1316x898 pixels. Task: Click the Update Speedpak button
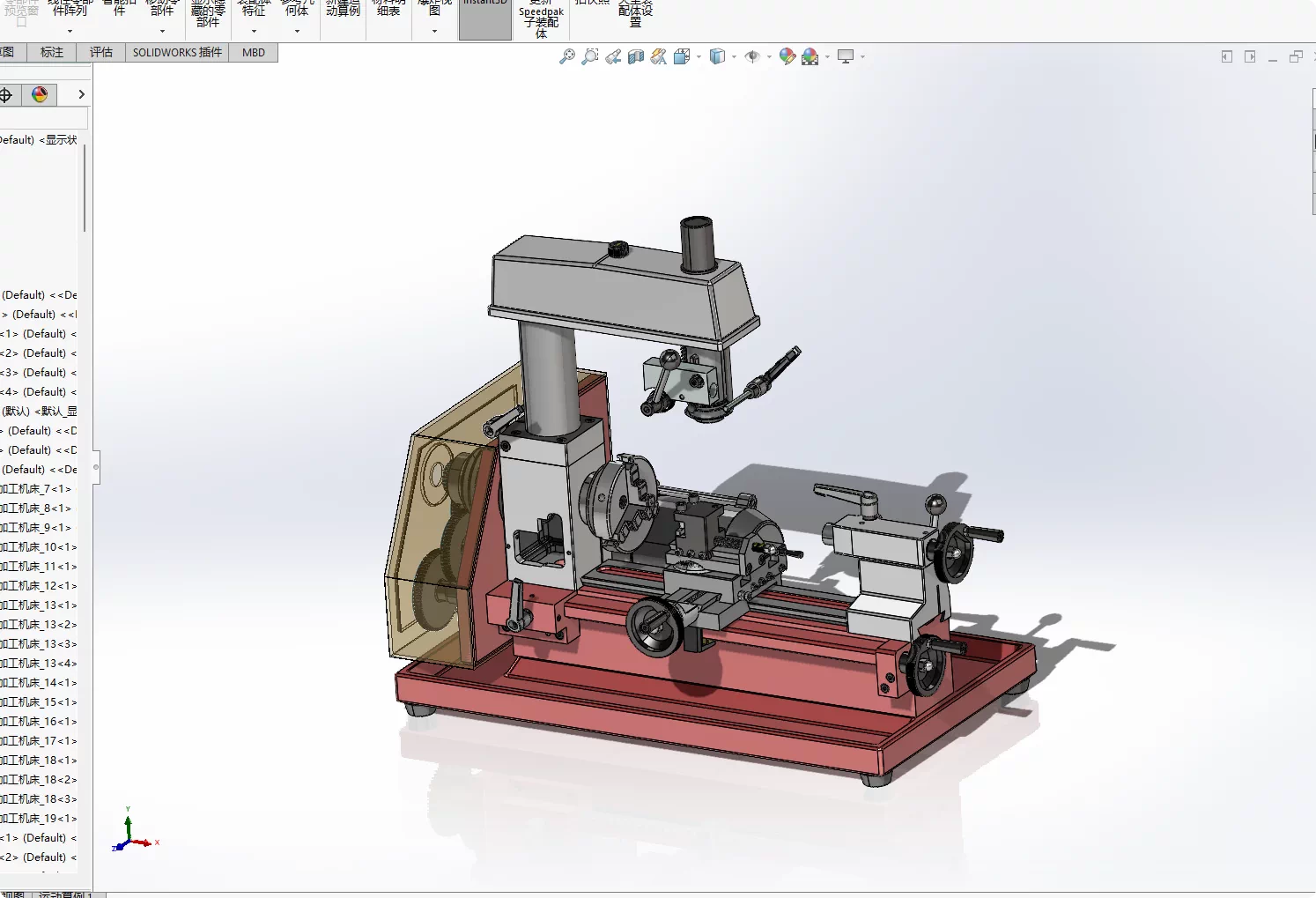pos(541,19)
